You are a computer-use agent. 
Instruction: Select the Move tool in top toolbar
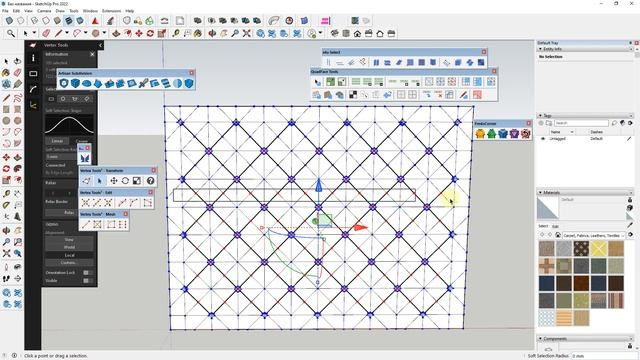coord(139,33)
